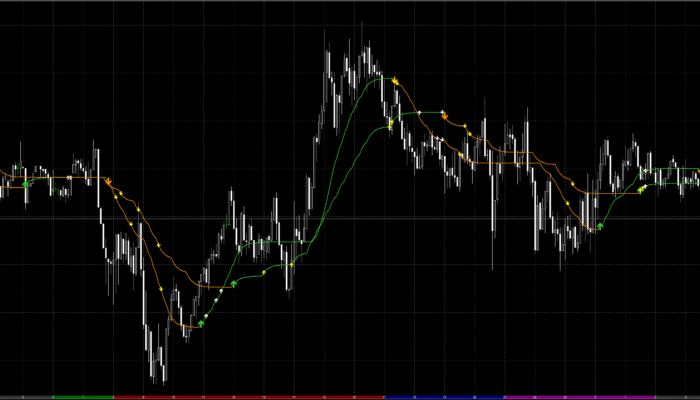The image size is (700, 400).
Task: Click the green up arrow at lowest trough
Action: 201,323
